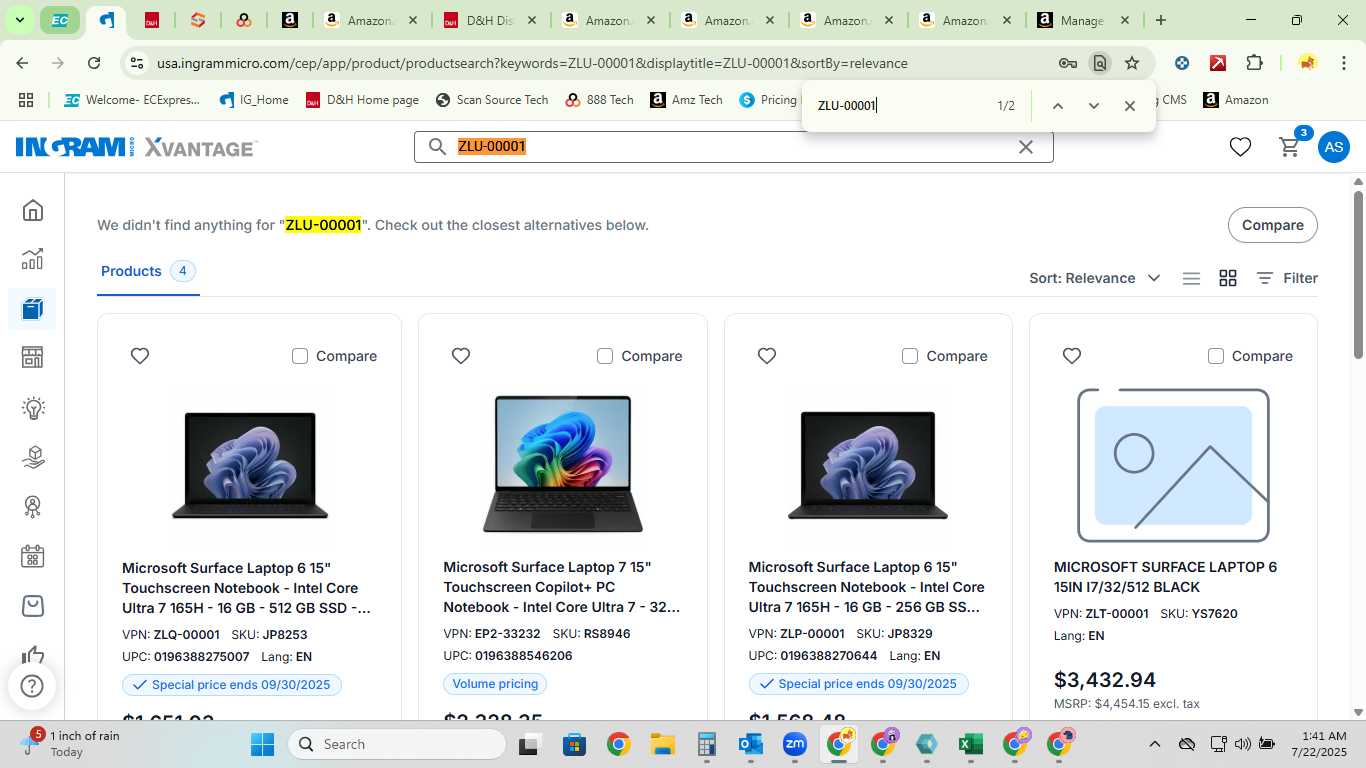The image size is (1366, 768).
Task: Open the wishlist heart icon in header
Action: pyautogui.click(x=1240, y=147)
